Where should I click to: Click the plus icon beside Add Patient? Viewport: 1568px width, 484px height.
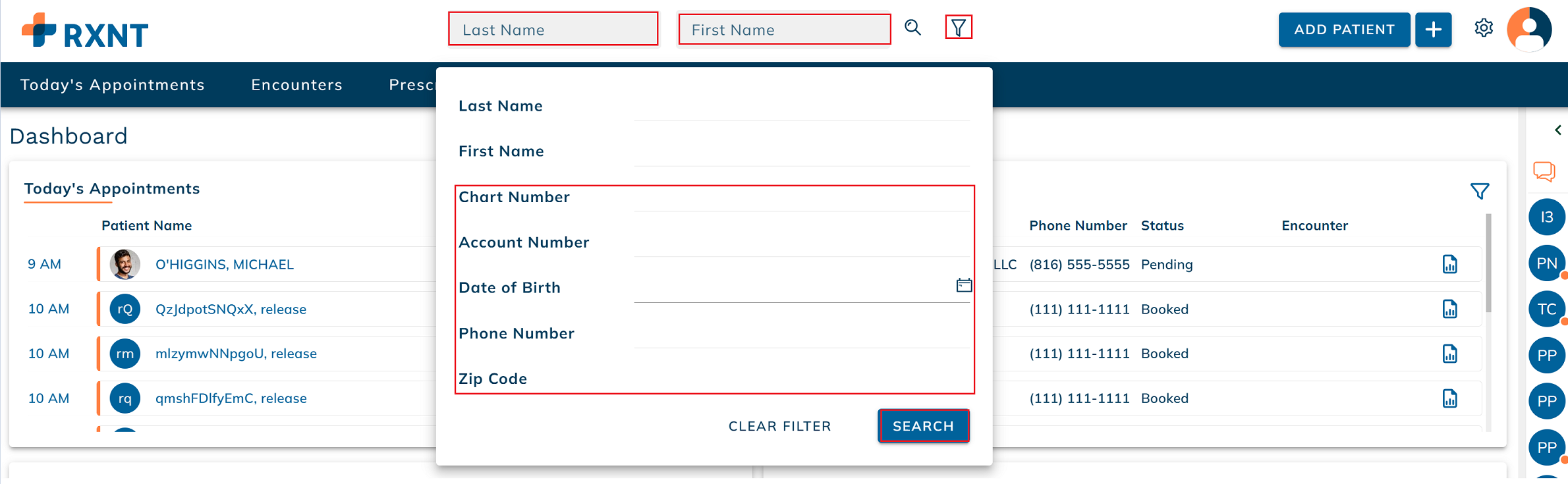pyautogui.click(x=1433, y=30)
